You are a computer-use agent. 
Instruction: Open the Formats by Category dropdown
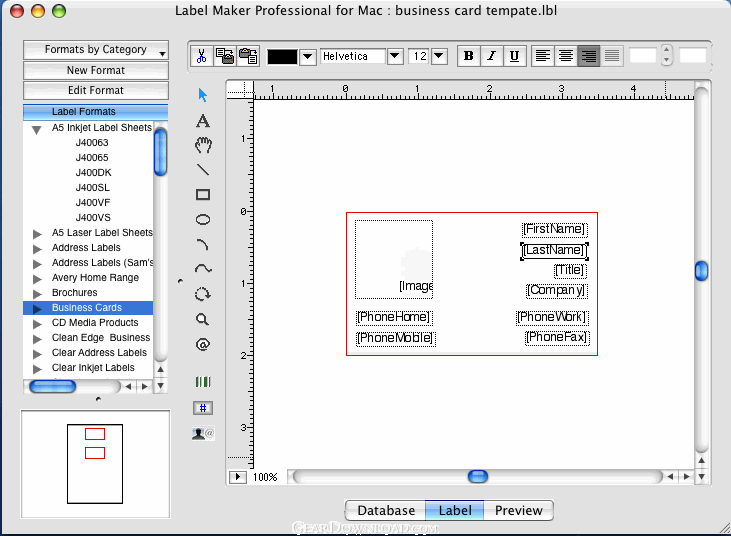96,50
